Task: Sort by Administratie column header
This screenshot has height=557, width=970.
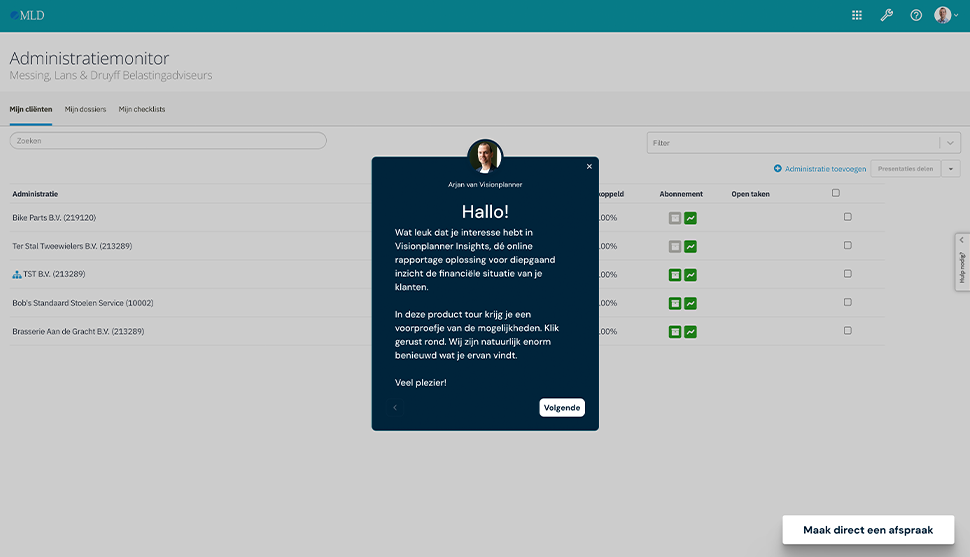Action: [35, 194]
